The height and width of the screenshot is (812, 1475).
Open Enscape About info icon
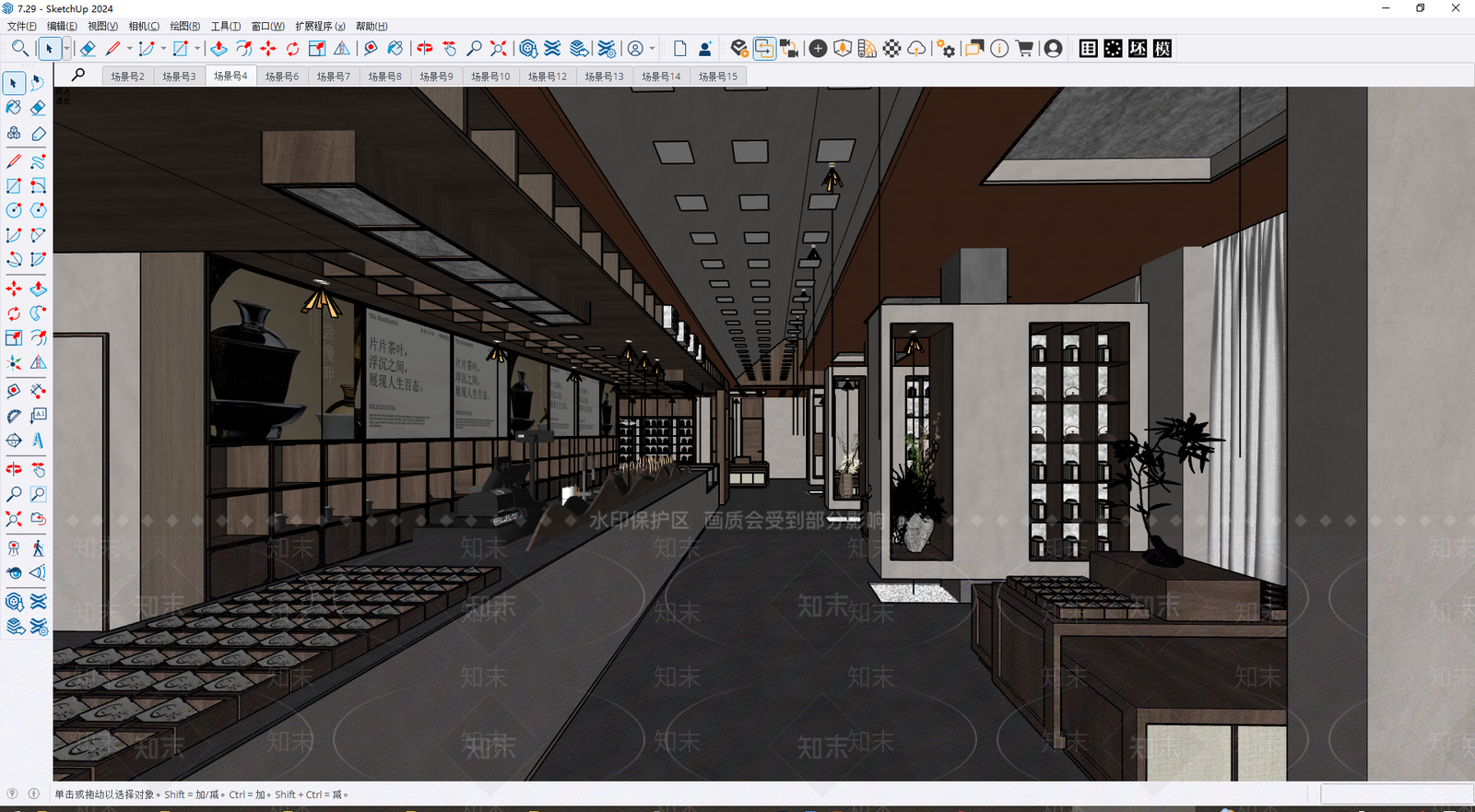click(x=999, y=49)
